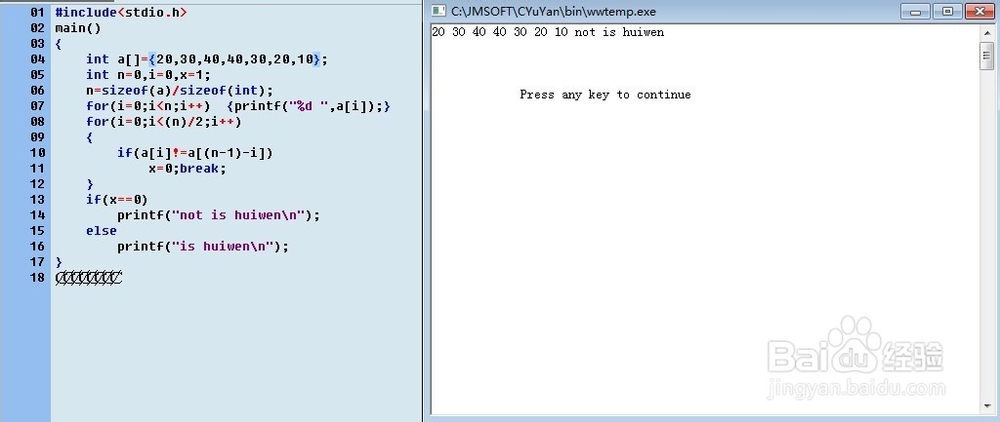The width and height of the screenshot is (1000, 422).
Task: Click the condition 'if(a[i]!=a[(n-1)-i])'
Action: (x=195, y=153)
